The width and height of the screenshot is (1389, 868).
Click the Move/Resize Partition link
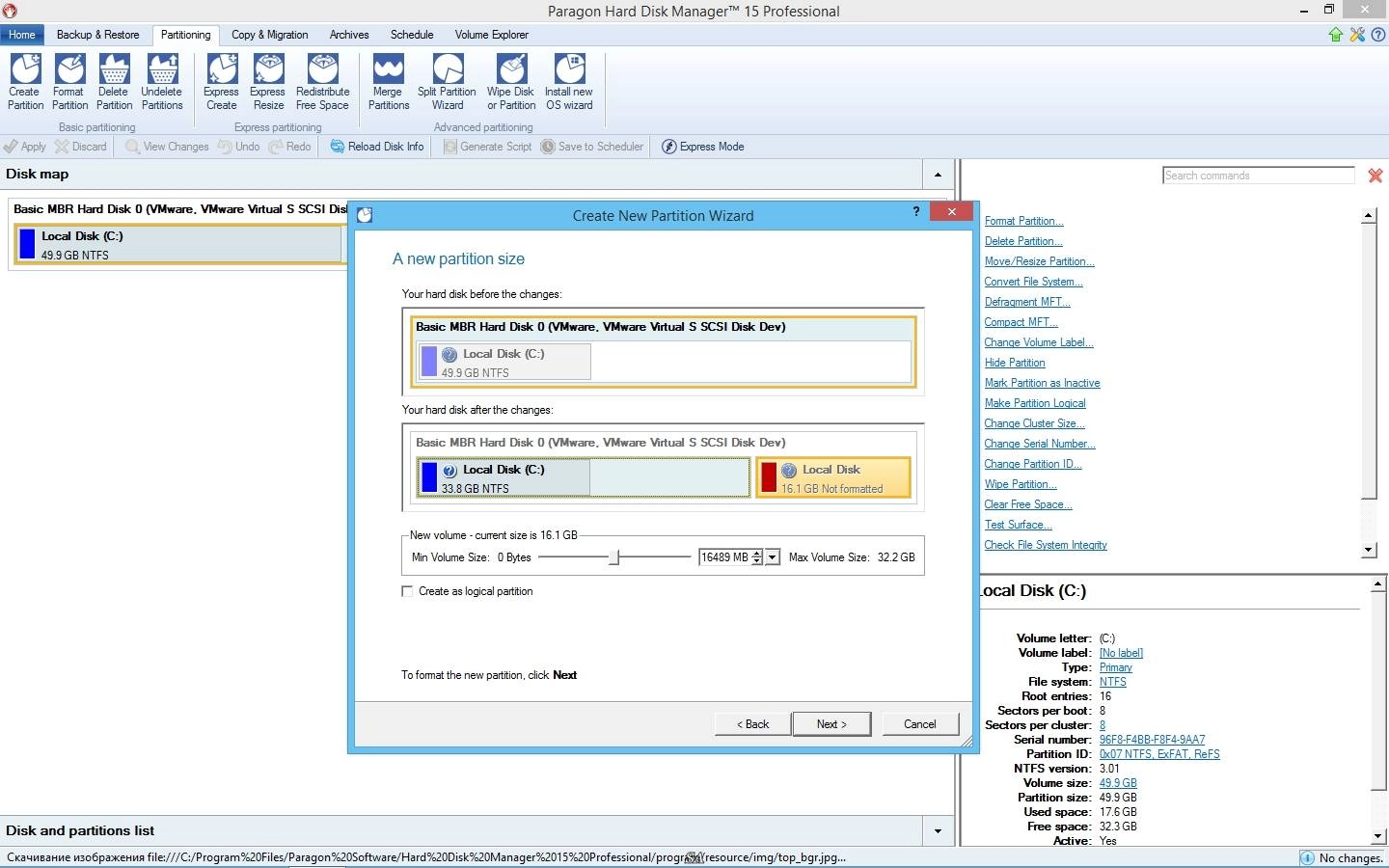click(x=1039, y=261)
